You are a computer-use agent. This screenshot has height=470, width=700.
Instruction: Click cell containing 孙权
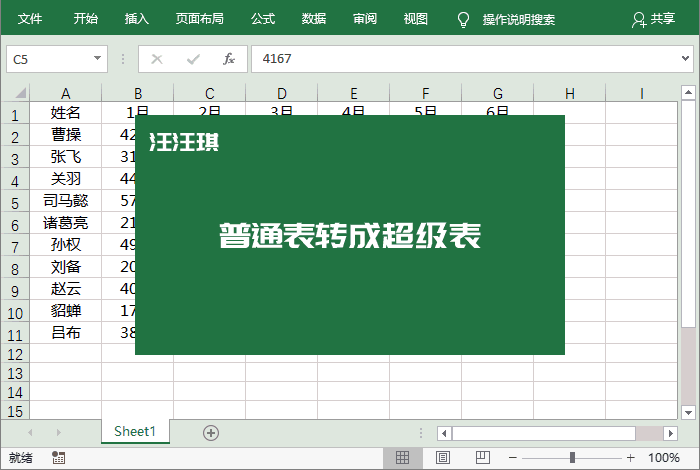pos(66,245)
